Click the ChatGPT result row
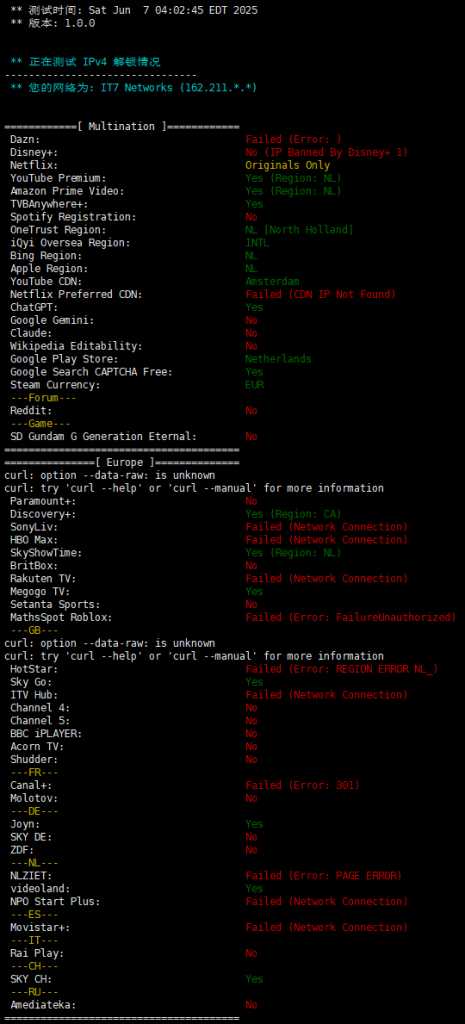This screenshot has width=465, height=1024. (136, 307)
